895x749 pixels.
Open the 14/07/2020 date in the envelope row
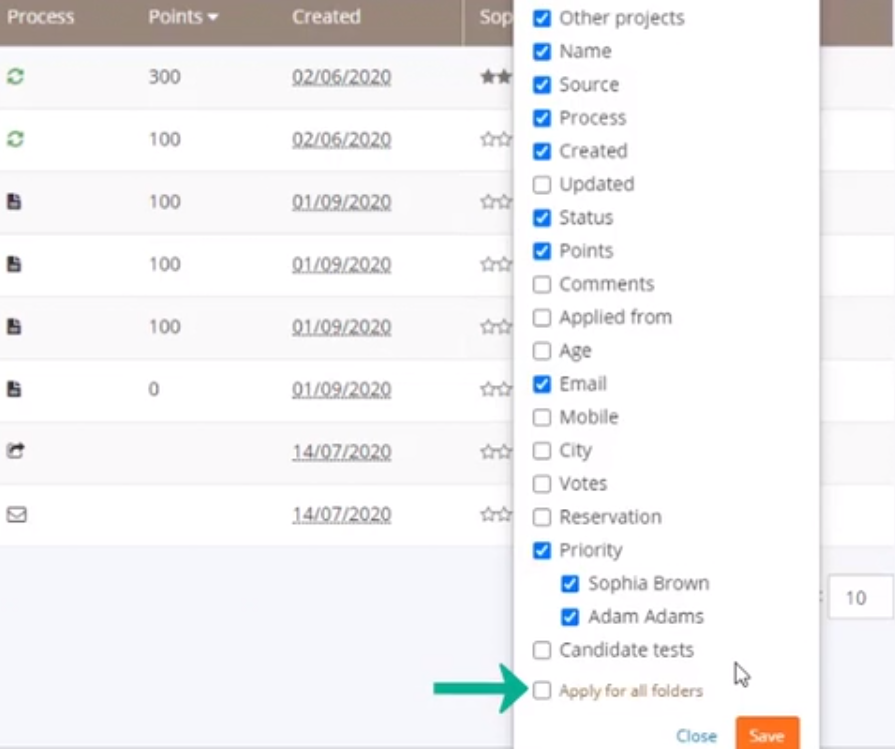pos(341,514)
